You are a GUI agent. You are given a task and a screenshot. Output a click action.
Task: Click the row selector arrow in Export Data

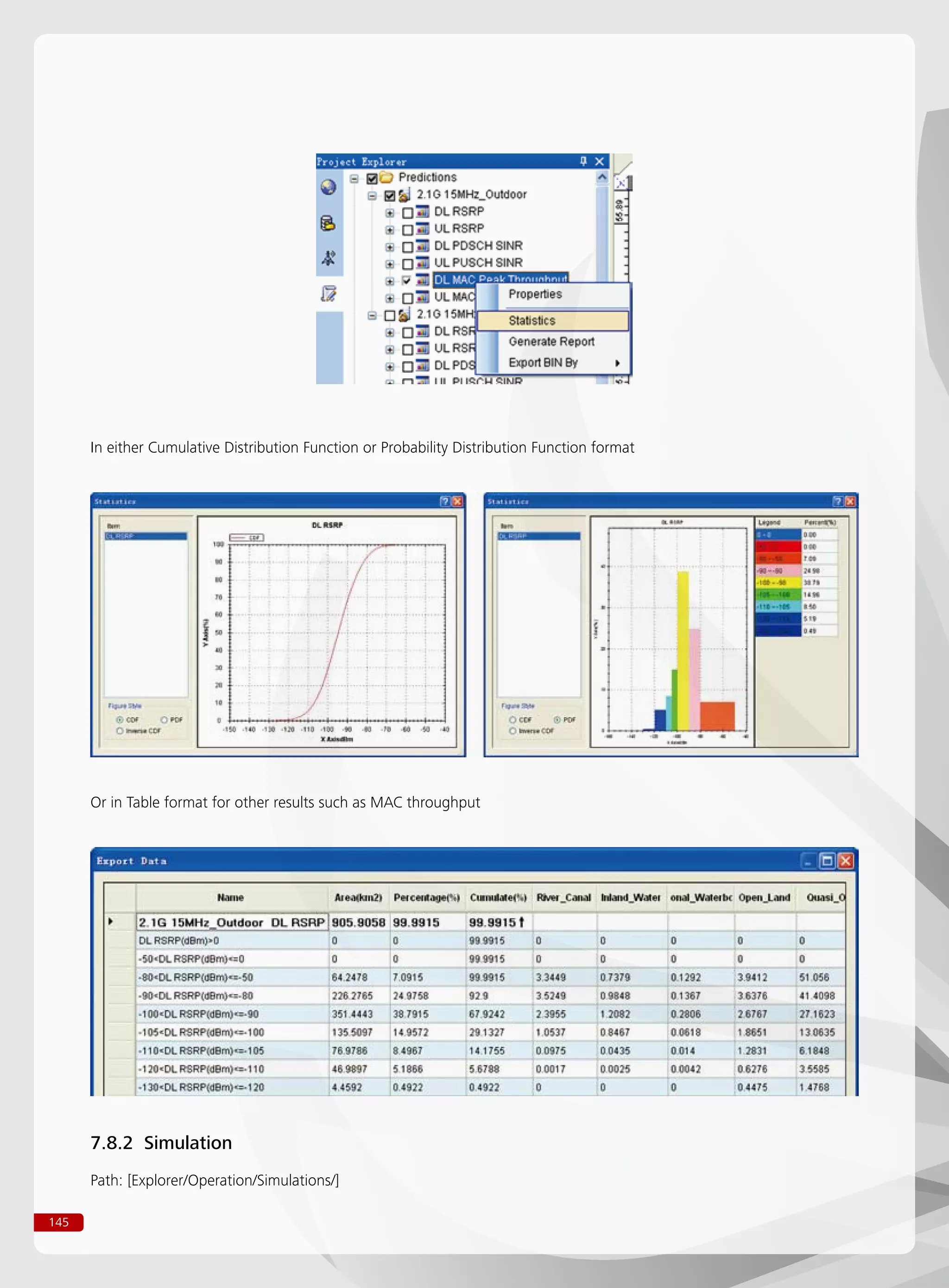[110, 921]
